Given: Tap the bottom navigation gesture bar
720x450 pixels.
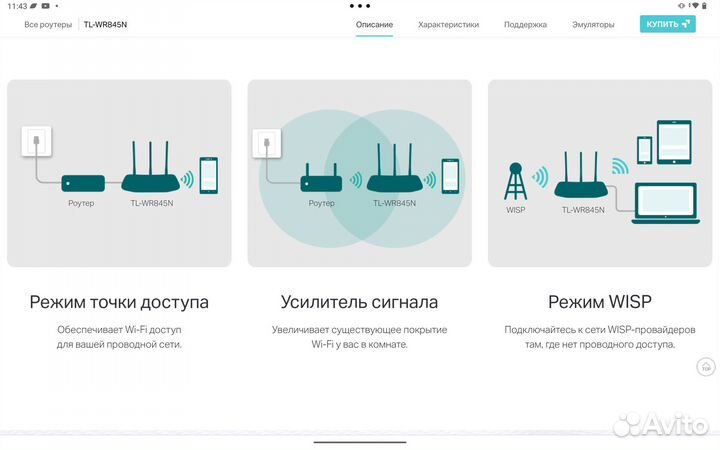Looking at the screenshot, I should point(360,443).
